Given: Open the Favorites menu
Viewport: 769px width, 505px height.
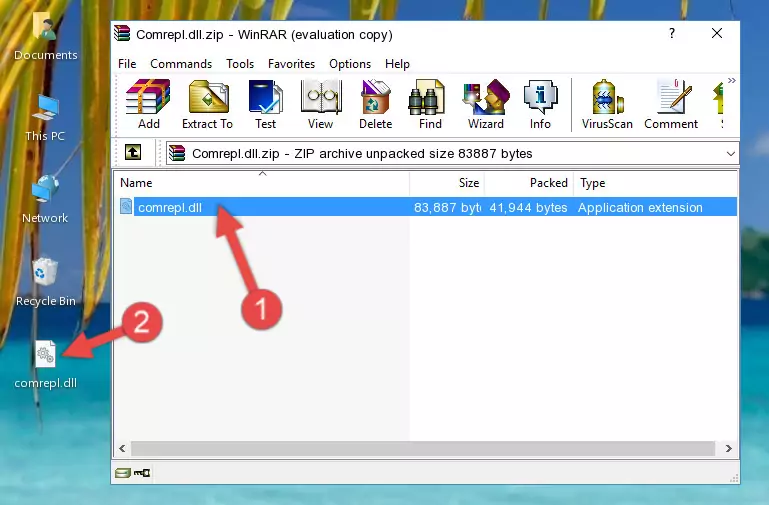Looking at the screenshot, I should [291, 64].
